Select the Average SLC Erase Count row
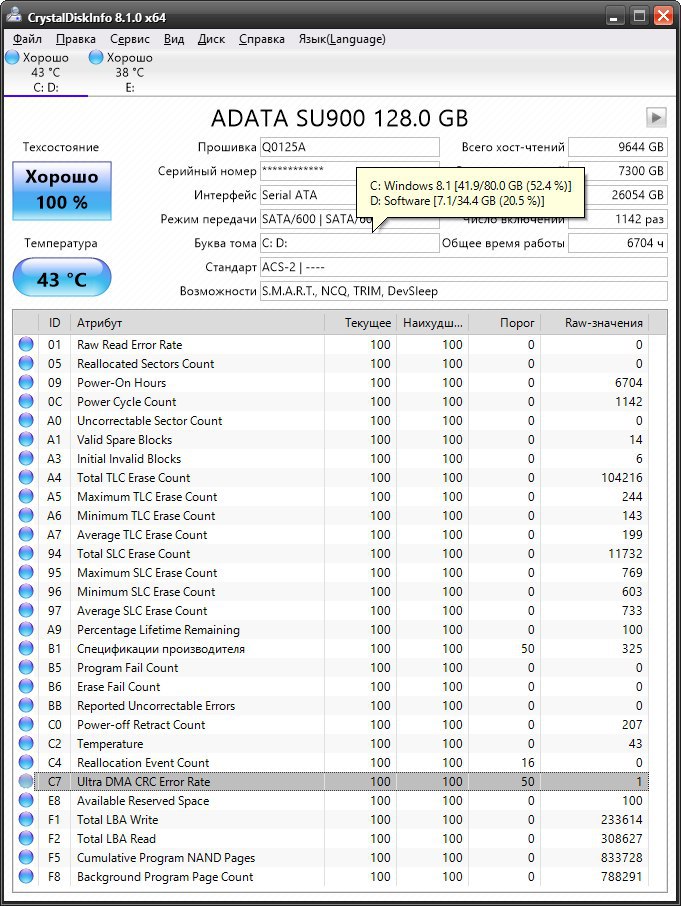The width and height of the screenshot is (681, 906). (331, 611)
